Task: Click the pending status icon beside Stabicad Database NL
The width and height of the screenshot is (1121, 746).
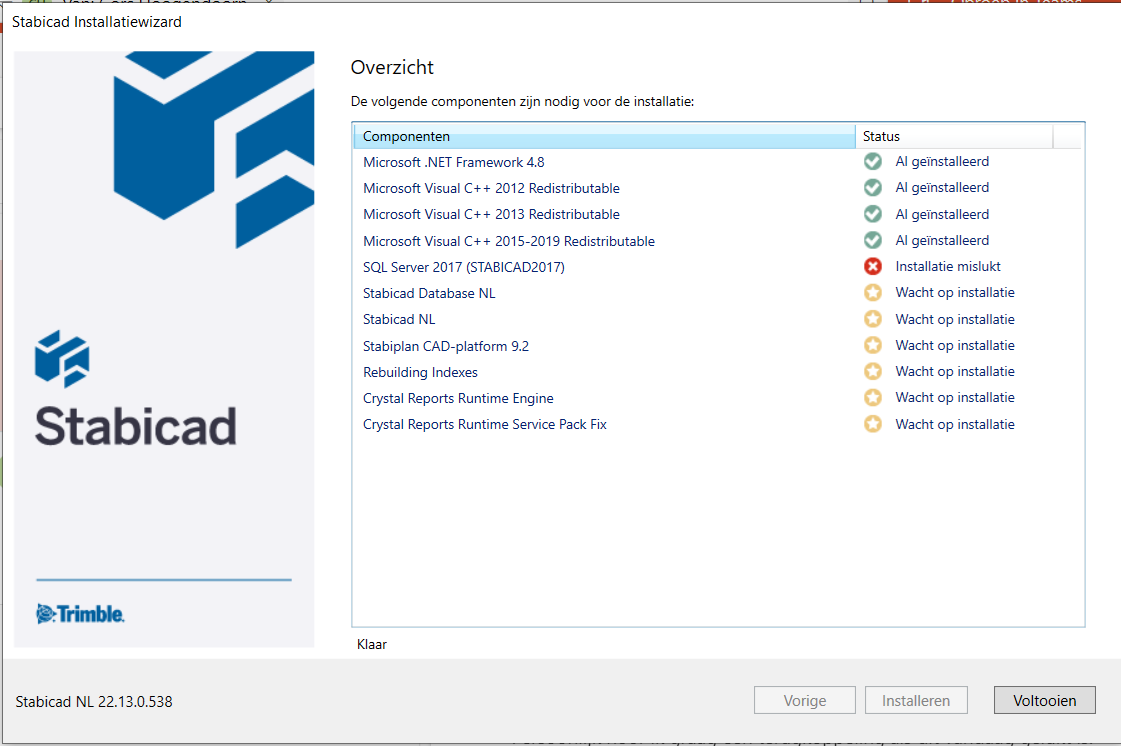Action: click(x=872, y=292)
